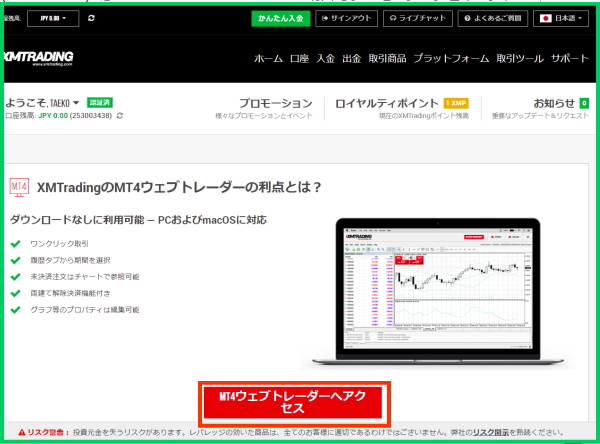Image resolution: width=600 pixels, height=444 pixels.
Task: Click the green notification count badge
Action: tap(584, 103)
